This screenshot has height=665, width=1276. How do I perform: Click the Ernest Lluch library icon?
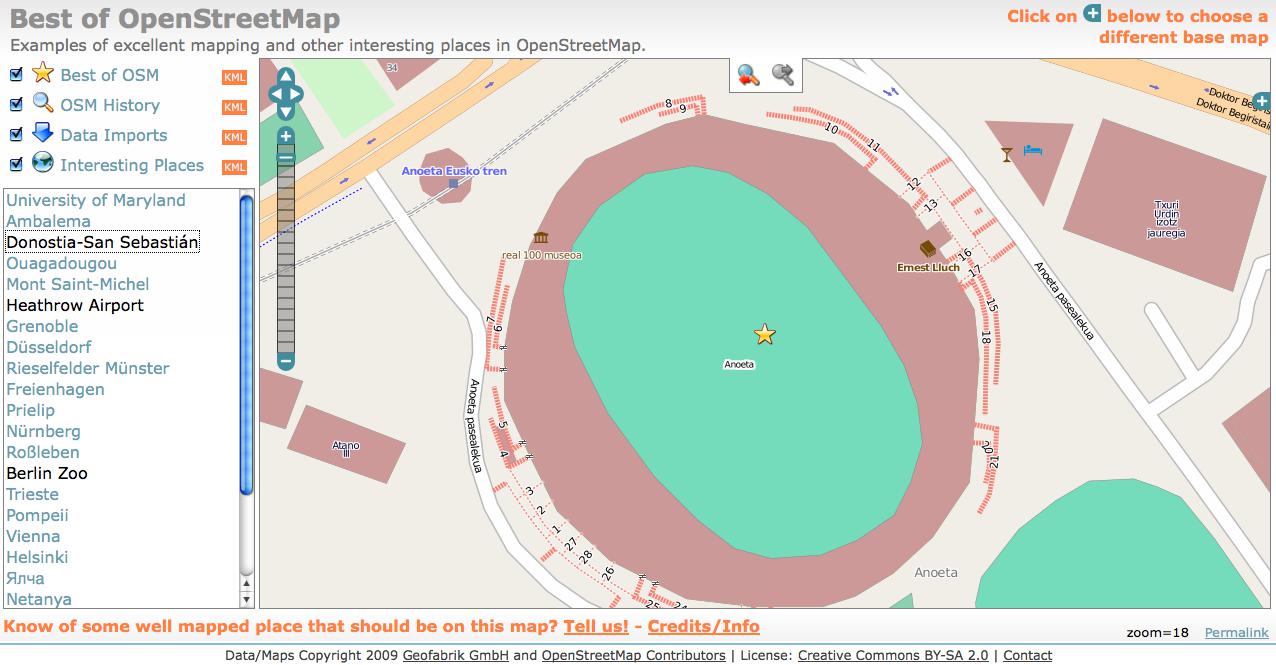[928, 249]
